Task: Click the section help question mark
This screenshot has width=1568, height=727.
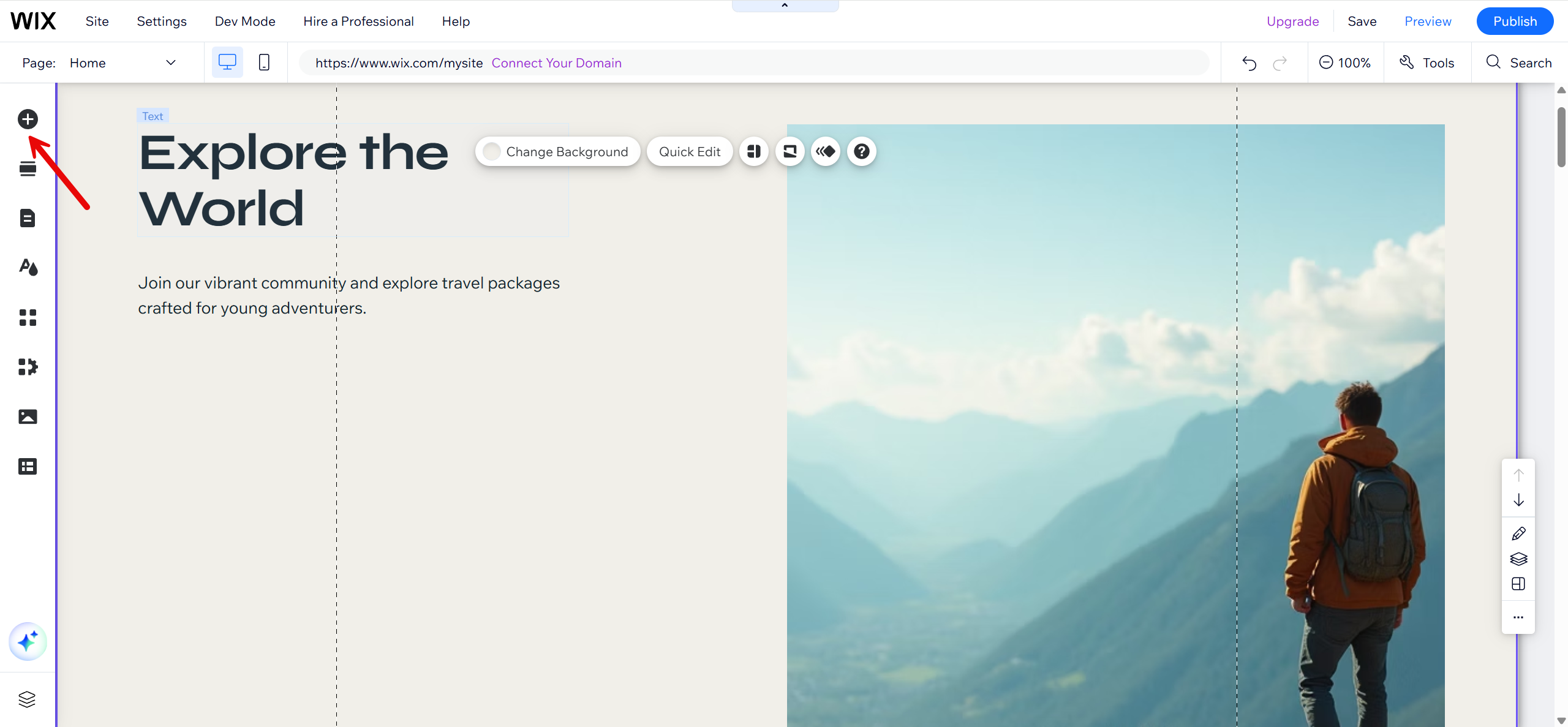Action: (x=861, y=151)
